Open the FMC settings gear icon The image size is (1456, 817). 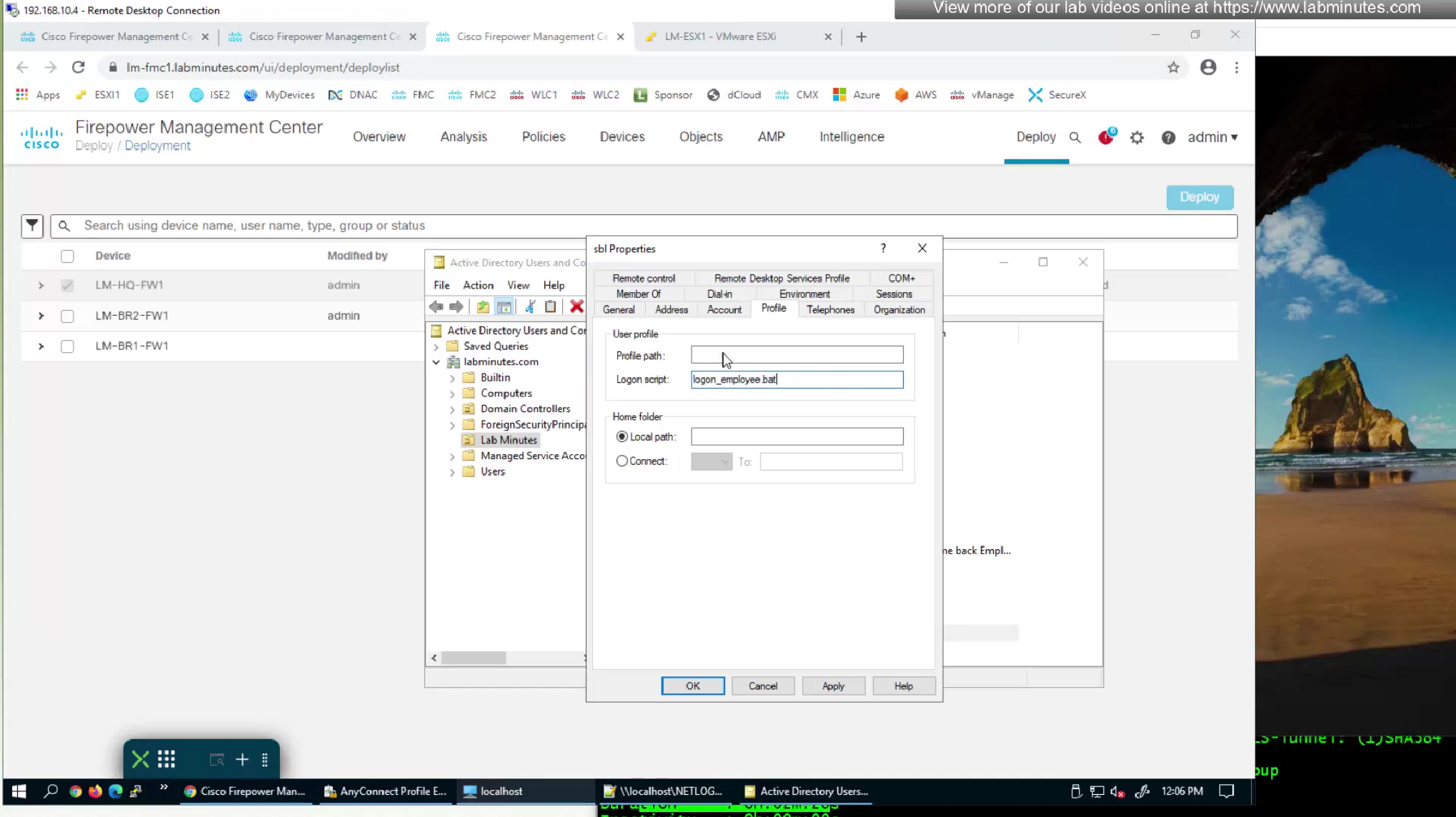1137,137
